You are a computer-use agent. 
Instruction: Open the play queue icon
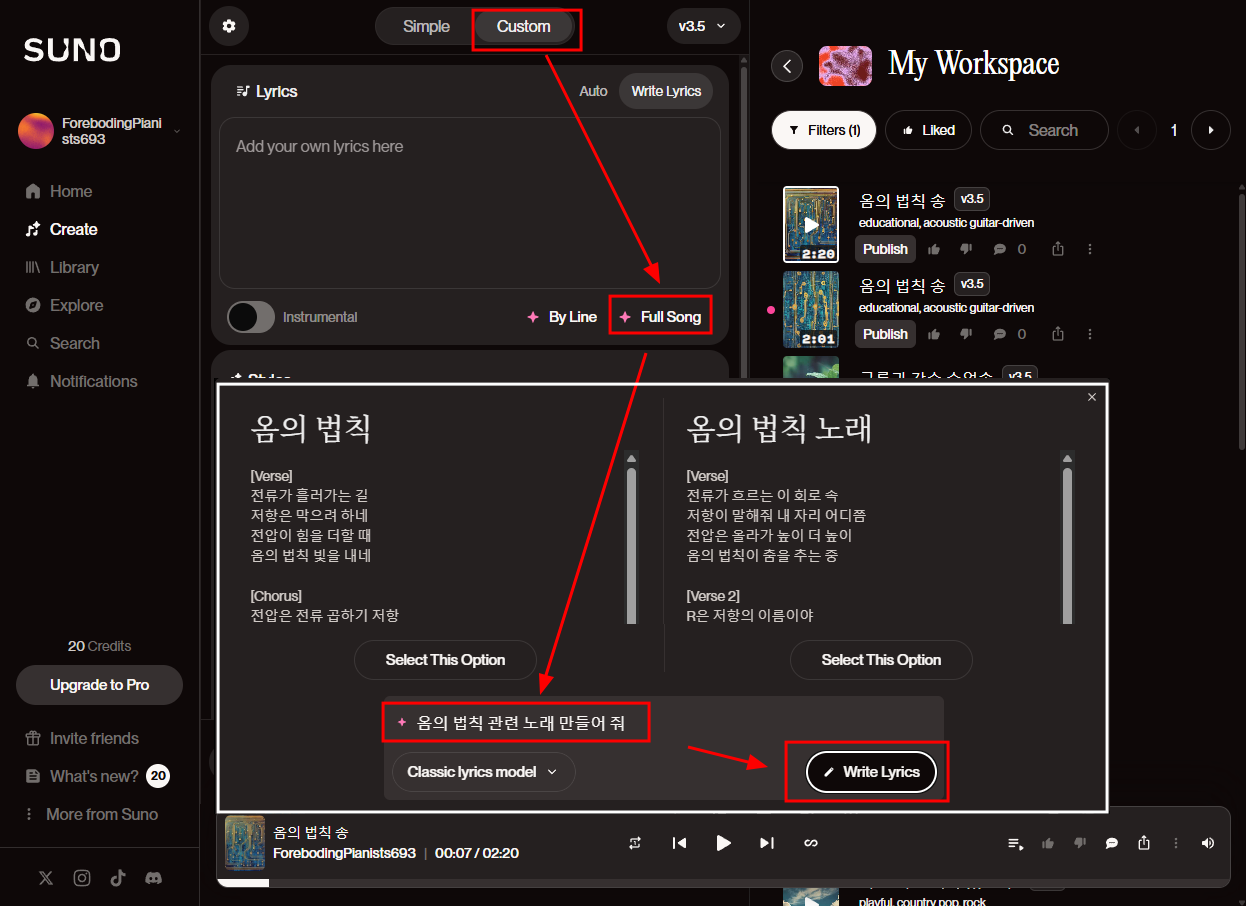click(1016, 843)
